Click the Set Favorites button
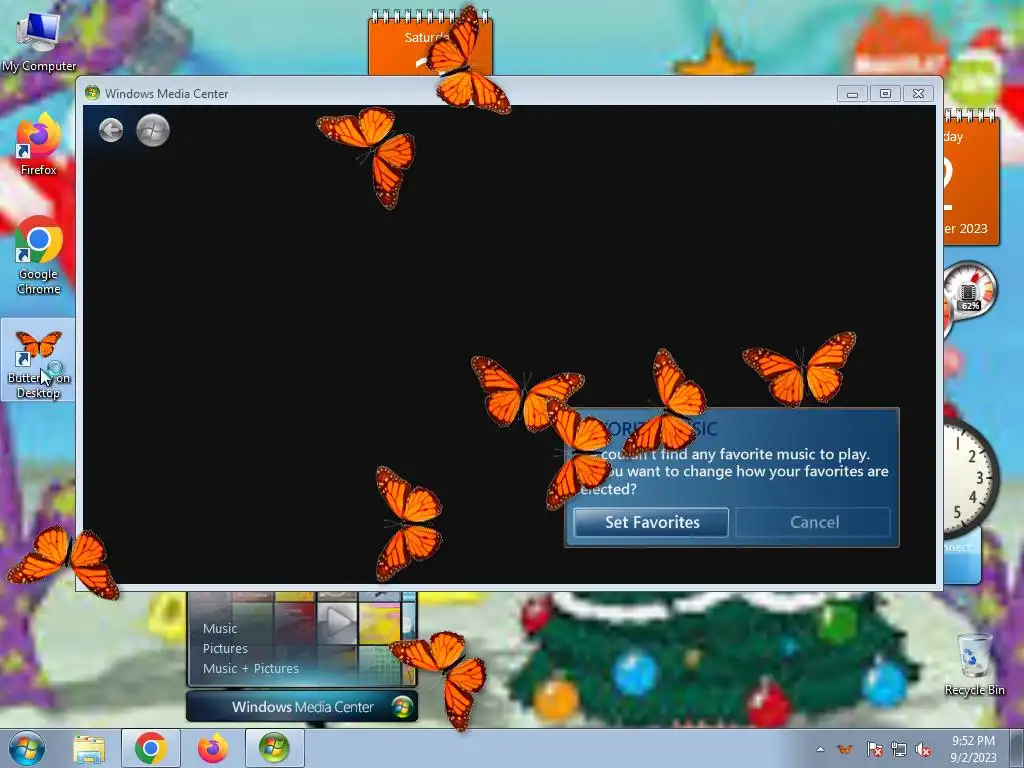The height and width of the screenshot is (768, 1024). (651, 522)
